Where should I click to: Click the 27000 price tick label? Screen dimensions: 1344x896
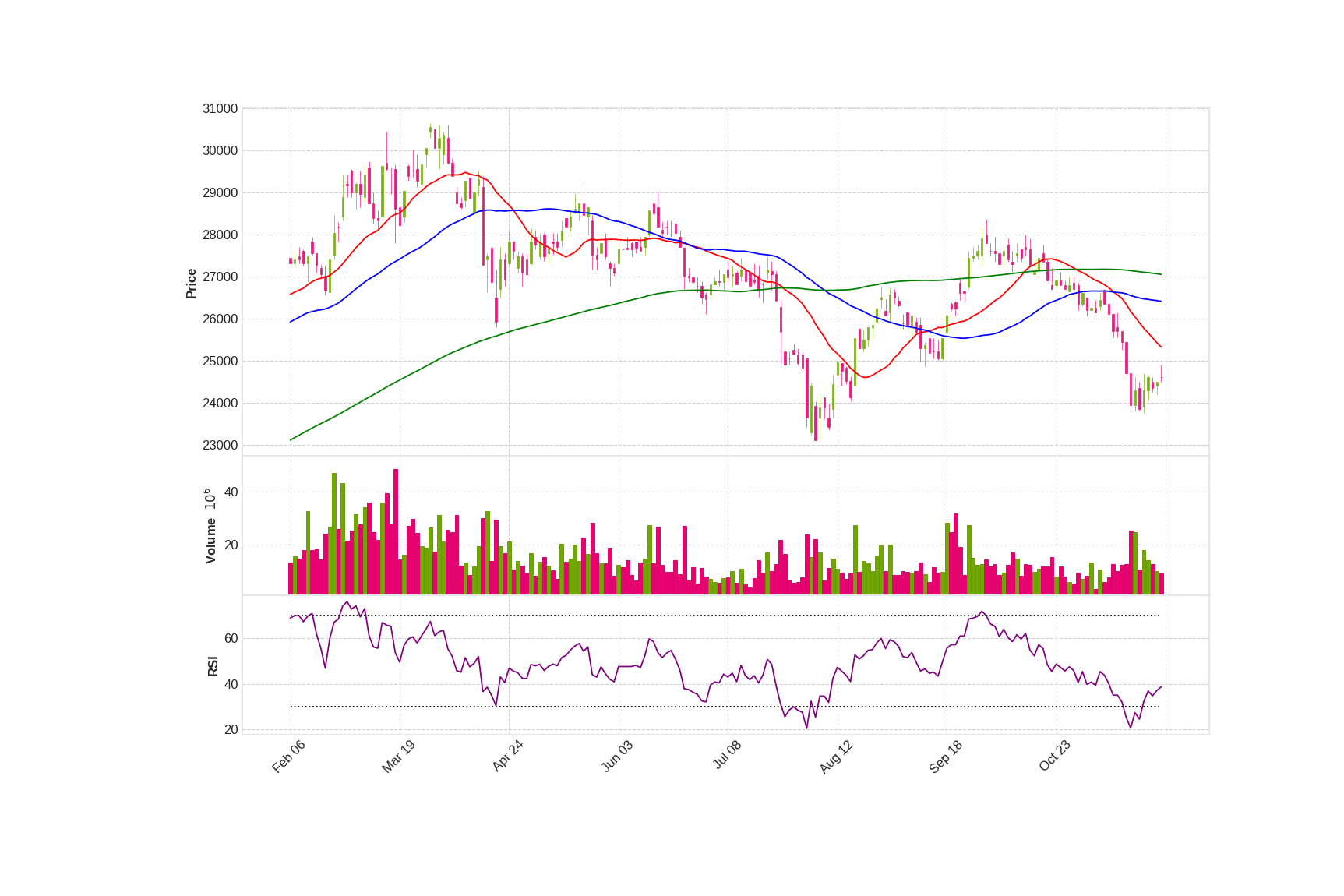point(220,277)
